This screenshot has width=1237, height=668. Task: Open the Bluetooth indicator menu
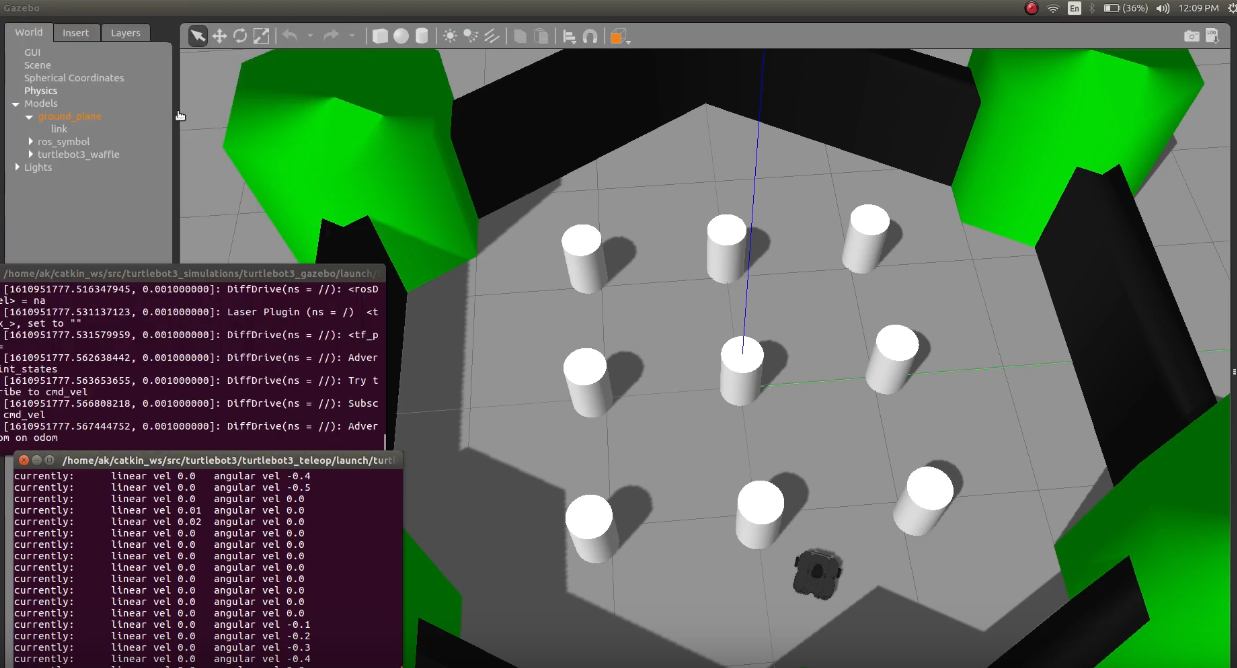pyautogui.click(x=1091, y=8)
